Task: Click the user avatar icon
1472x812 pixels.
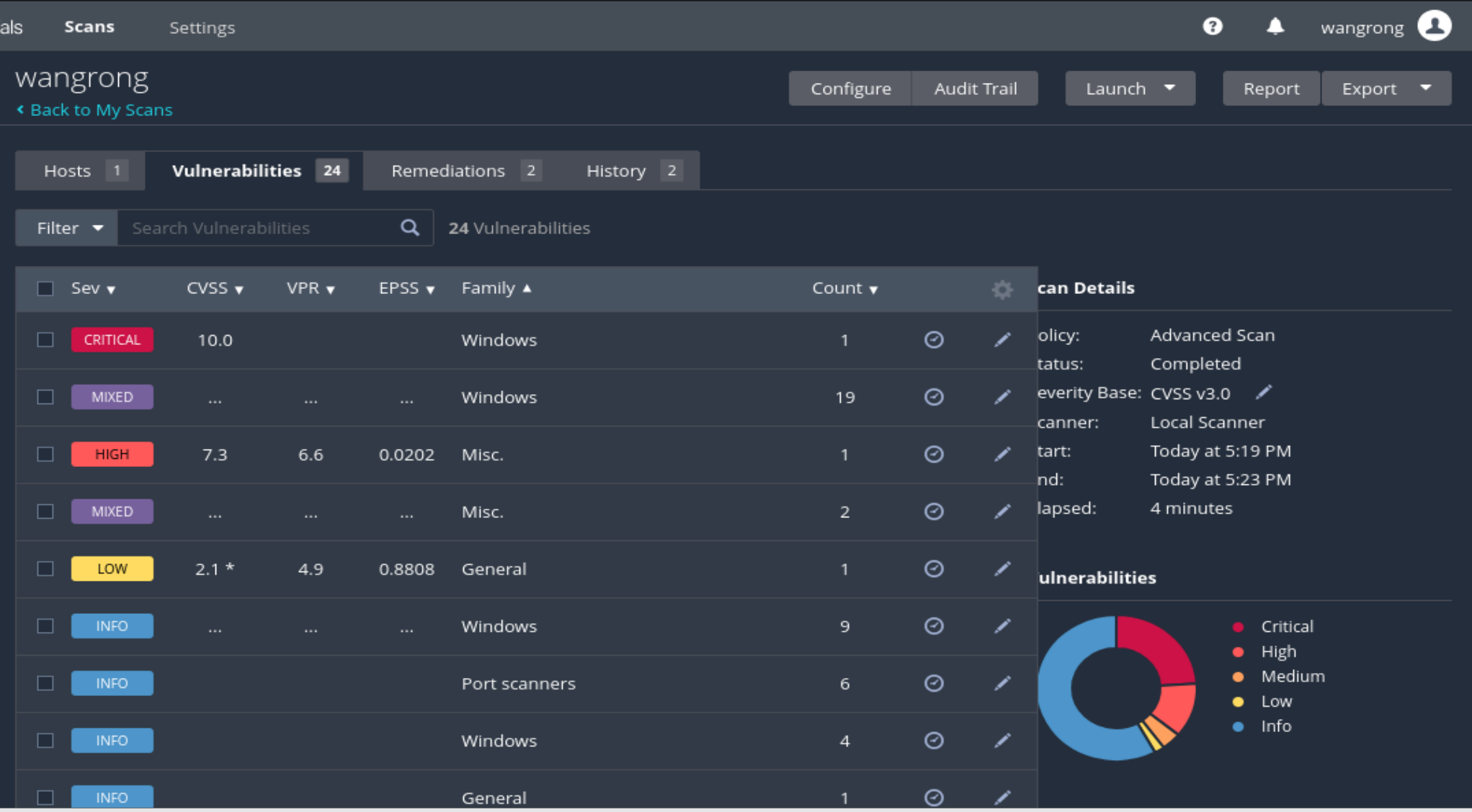Action: [1435, 27]
